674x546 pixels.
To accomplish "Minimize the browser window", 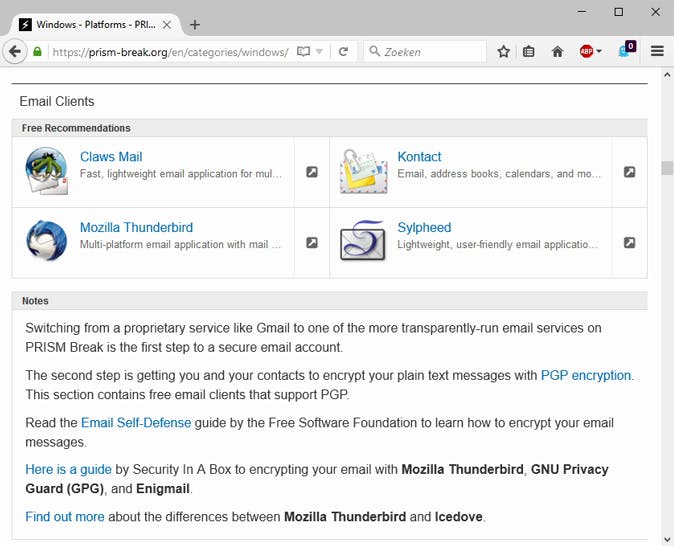I will (582, 12).
